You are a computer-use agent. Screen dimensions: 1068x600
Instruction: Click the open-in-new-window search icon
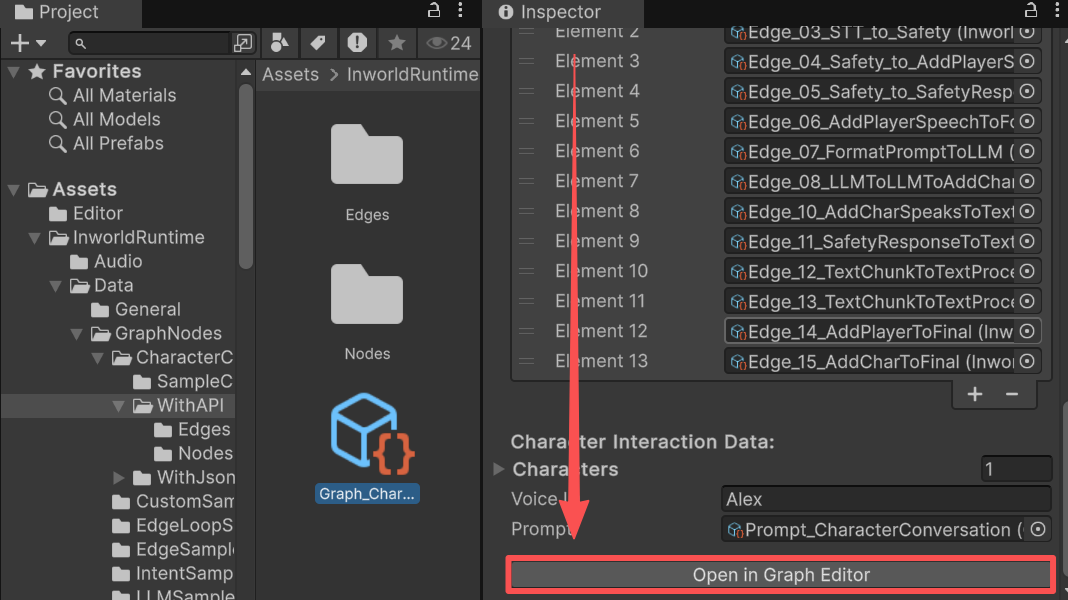click(242, 43)
